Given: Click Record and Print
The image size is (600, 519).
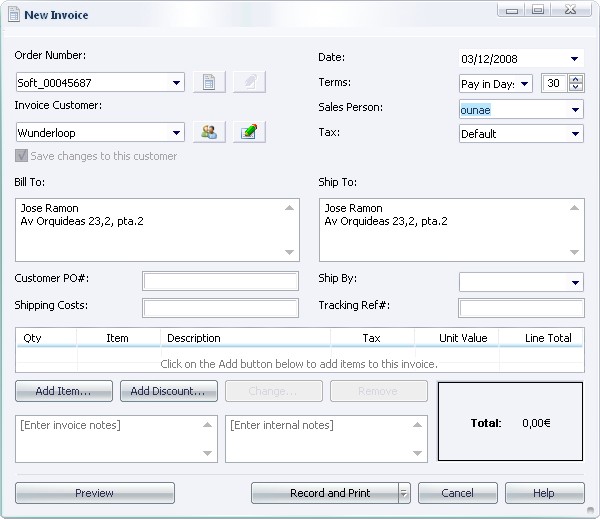Looking at the screenshot, I should pos(325,493).
